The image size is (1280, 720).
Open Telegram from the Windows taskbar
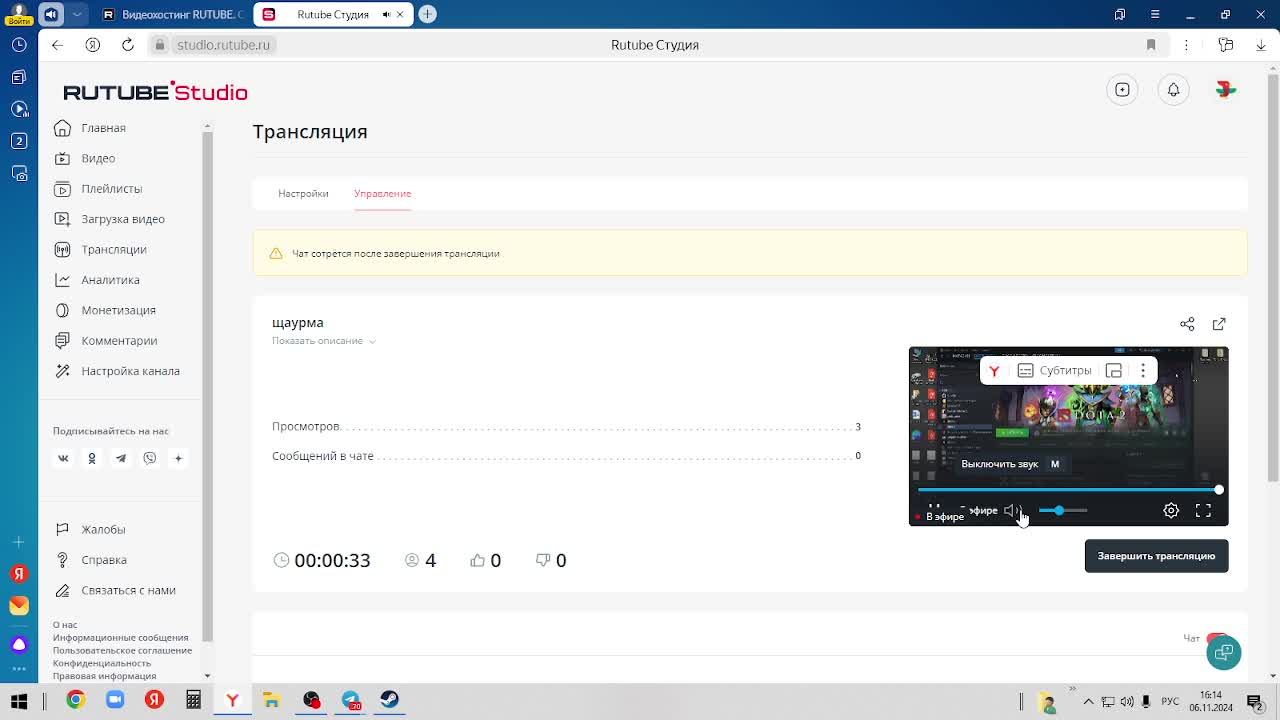[351, 700]
